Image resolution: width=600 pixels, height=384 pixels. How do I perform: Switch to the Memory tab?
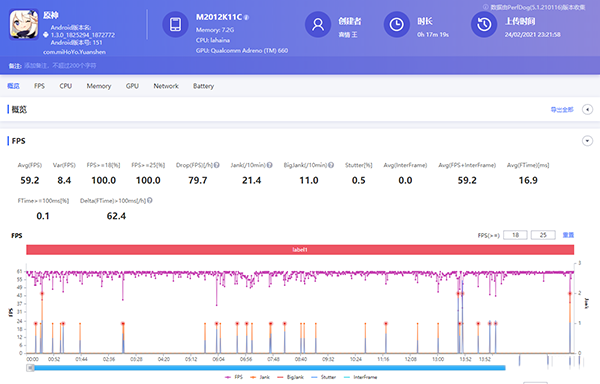tap(99, 86)
